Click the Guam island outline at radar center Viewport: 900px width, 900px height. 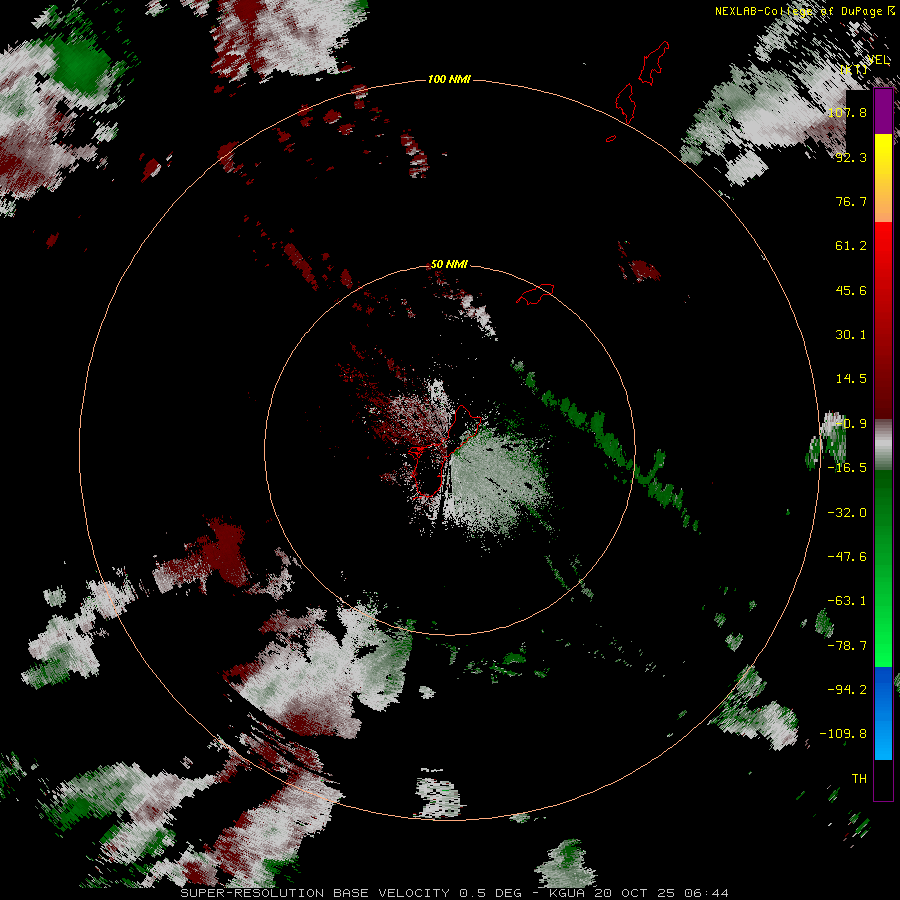point(446,451)
